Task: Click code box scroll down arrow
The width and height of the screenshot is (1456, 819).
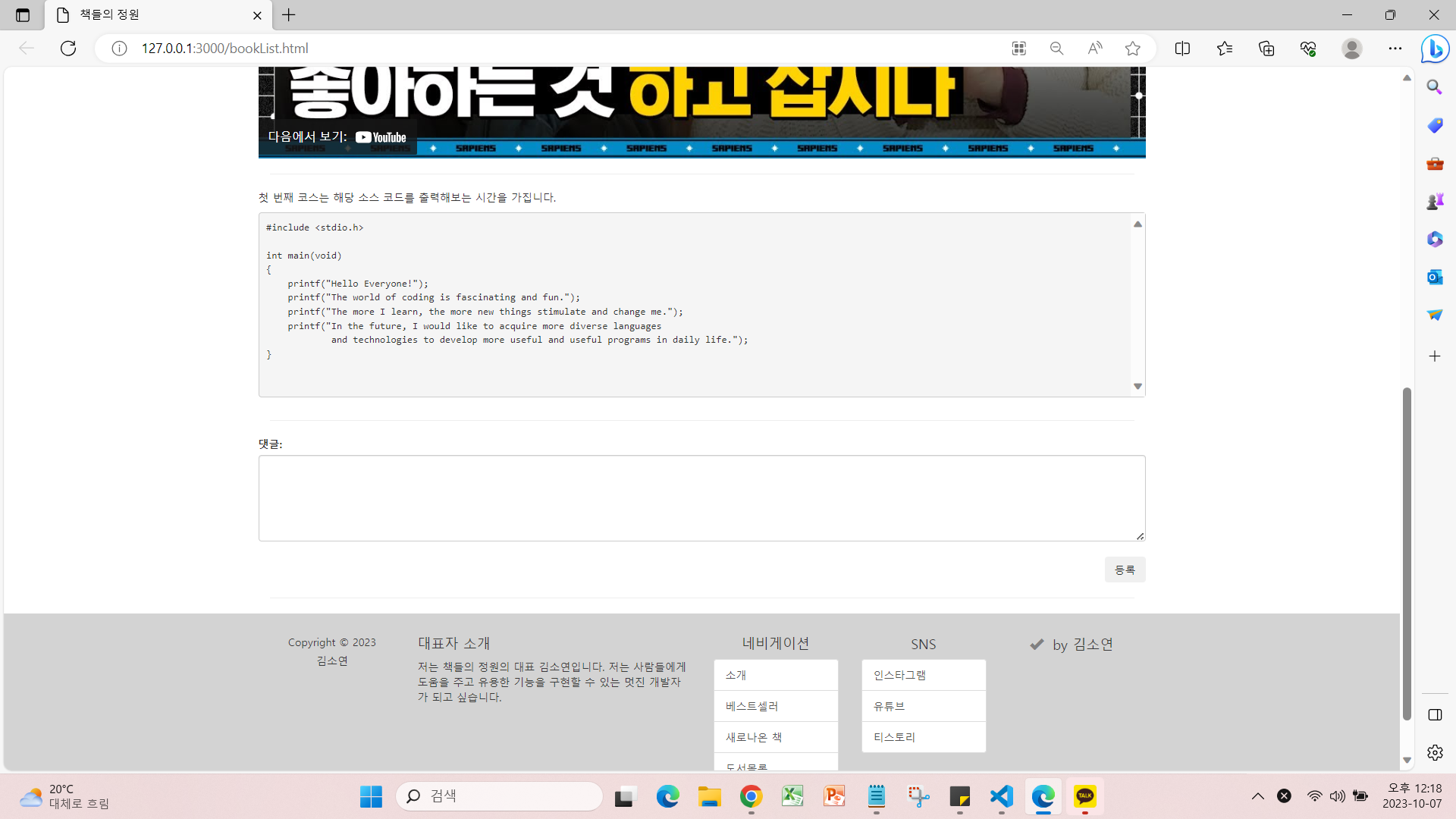Action: point(1137,387)
